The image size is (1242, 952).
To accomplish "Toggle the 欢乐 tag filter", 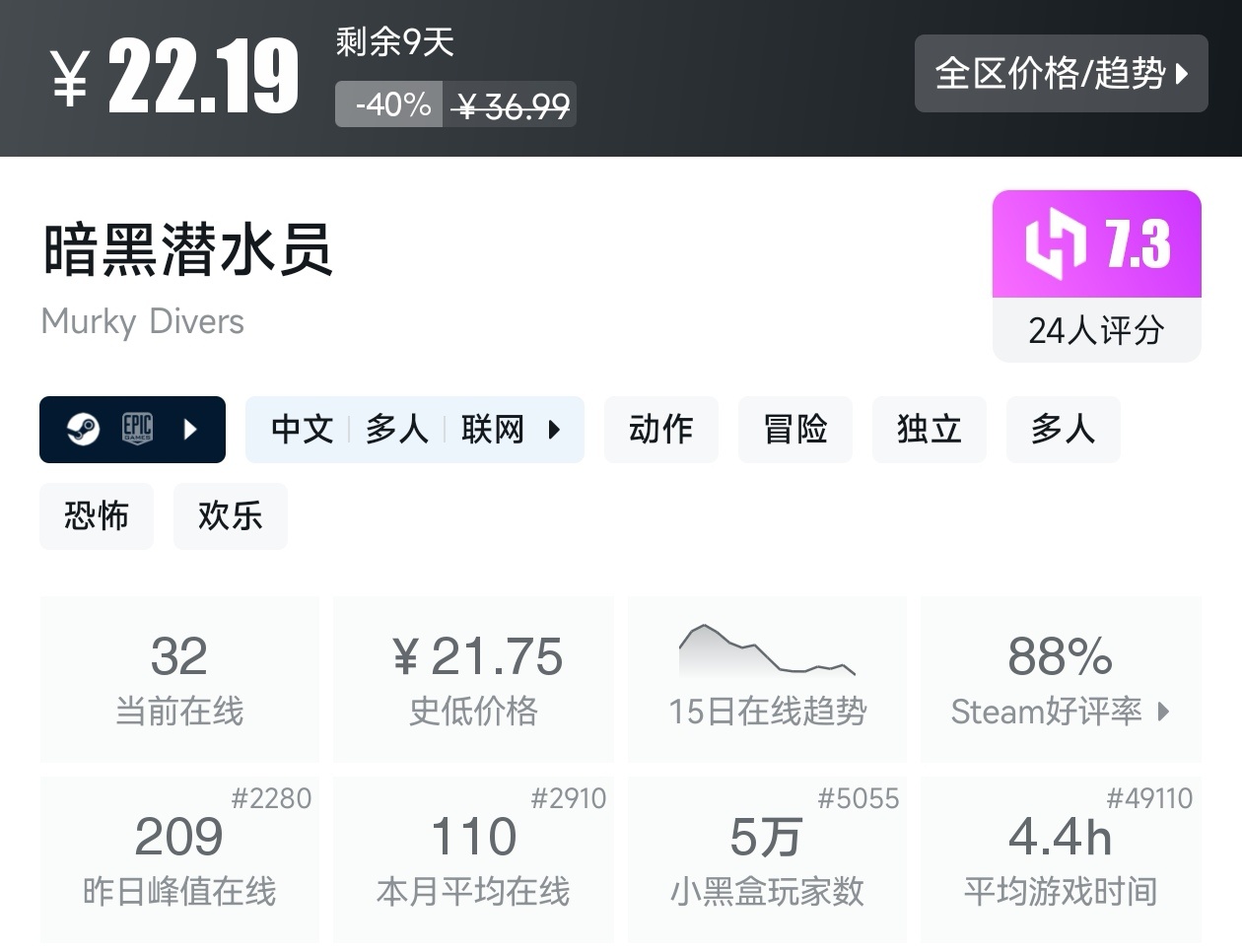I will point(230,515).
